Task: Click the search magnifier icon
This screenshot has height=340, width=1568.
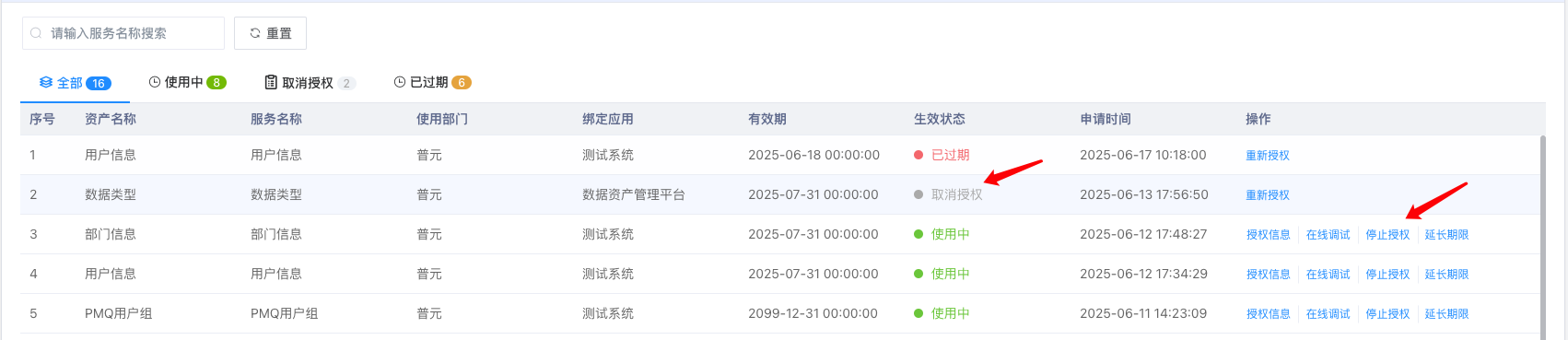Action: click(36, 33)
